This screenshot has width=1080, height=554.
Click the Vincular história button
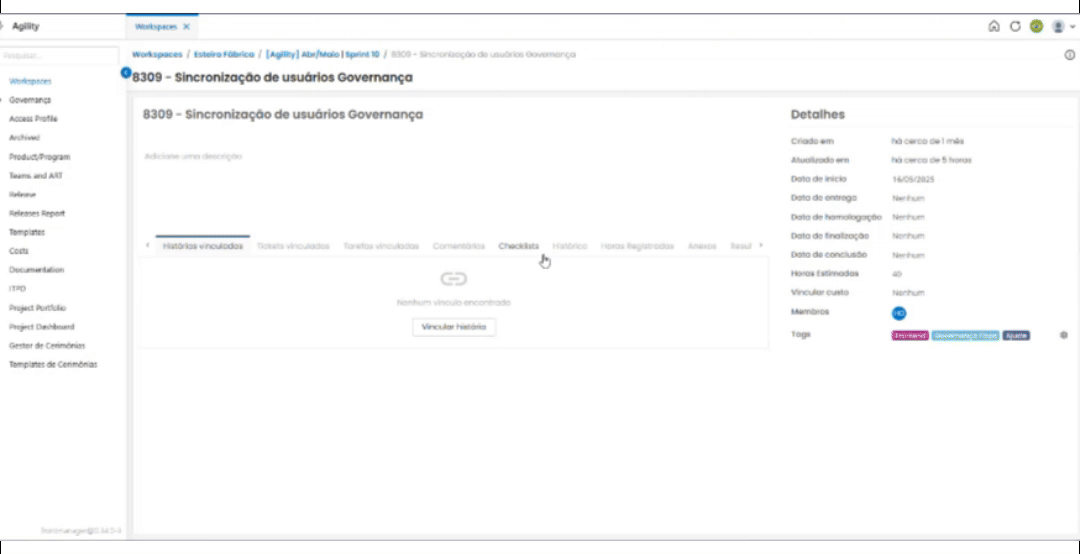(454, 327)
